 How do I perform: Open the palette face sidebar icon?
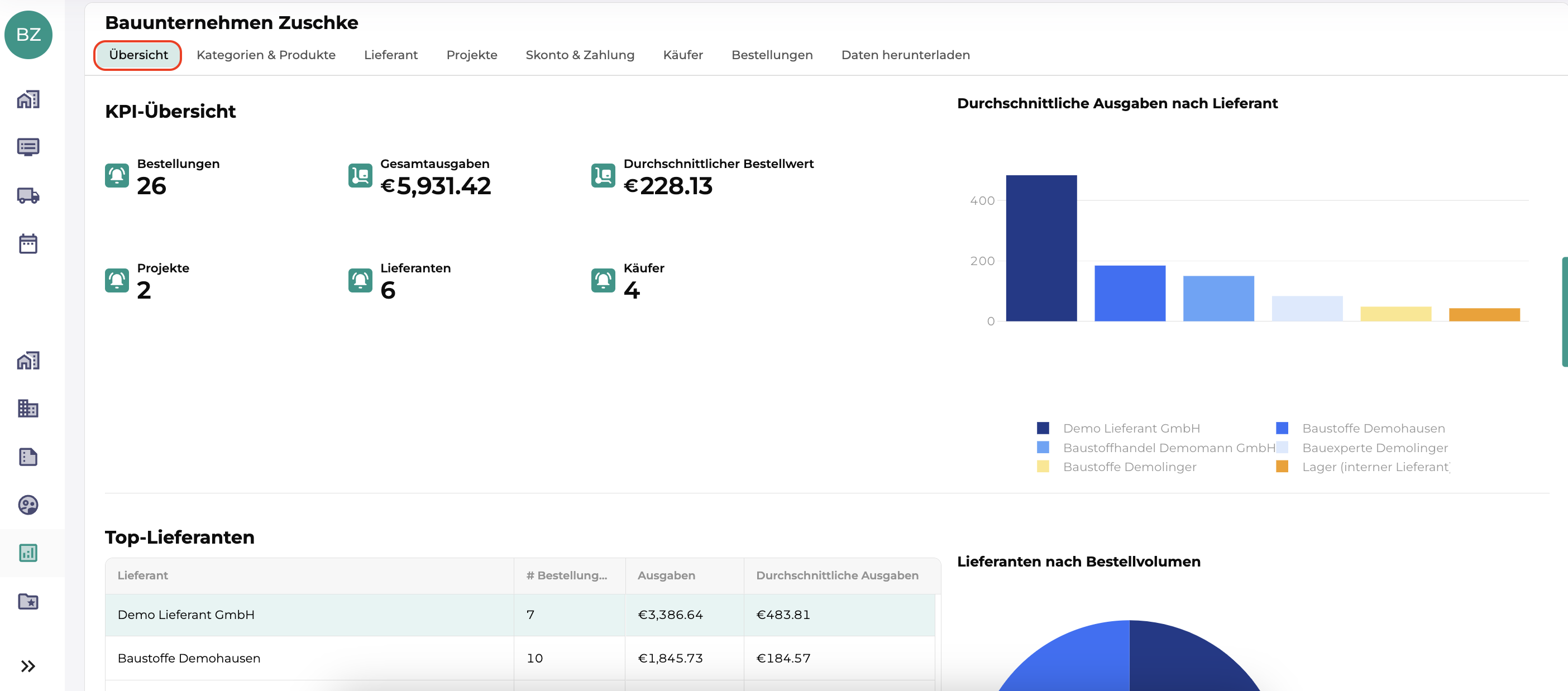[x=28, y=505]
